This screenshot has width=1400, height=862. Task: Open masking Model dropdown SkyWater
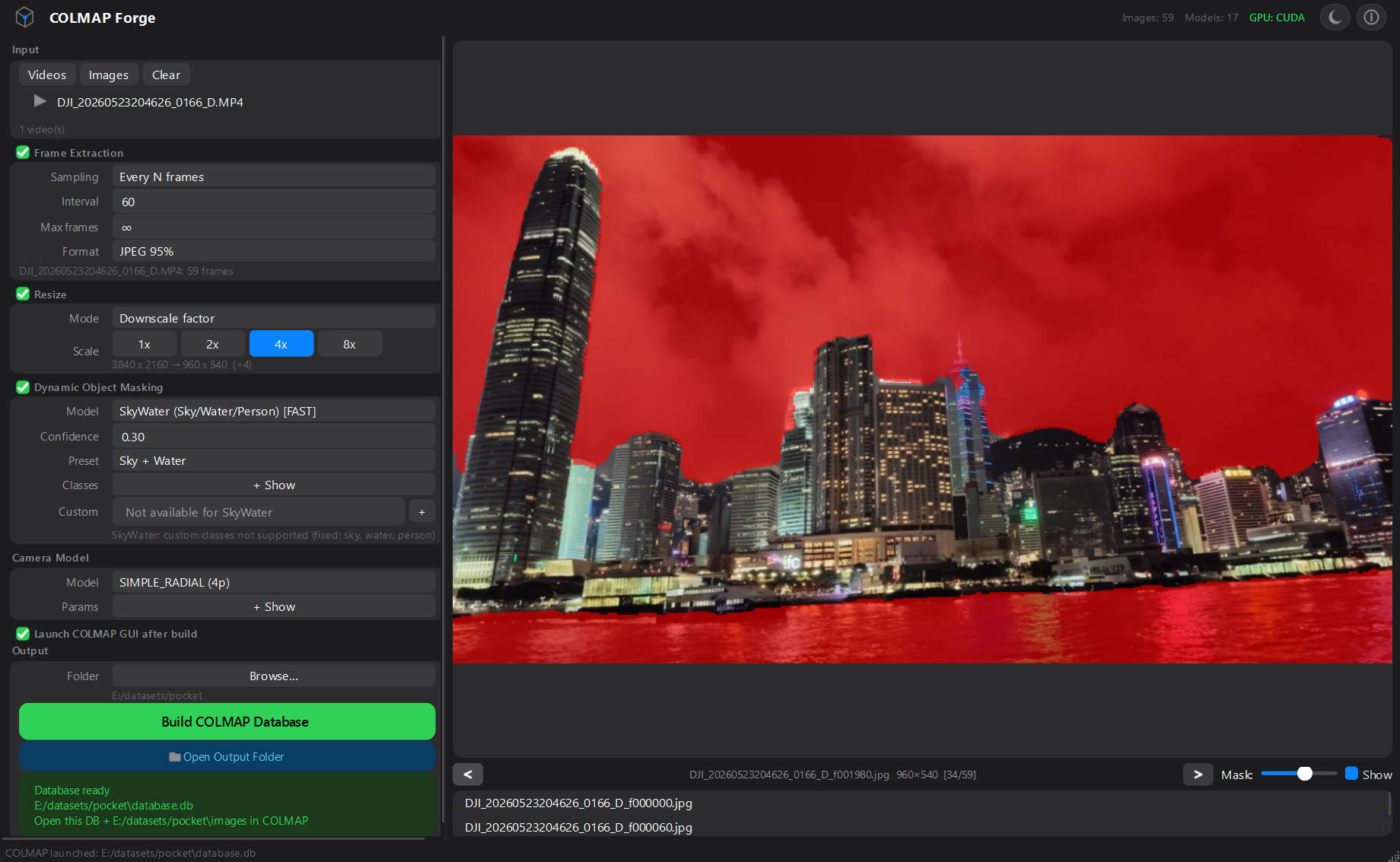click(274, 411)
